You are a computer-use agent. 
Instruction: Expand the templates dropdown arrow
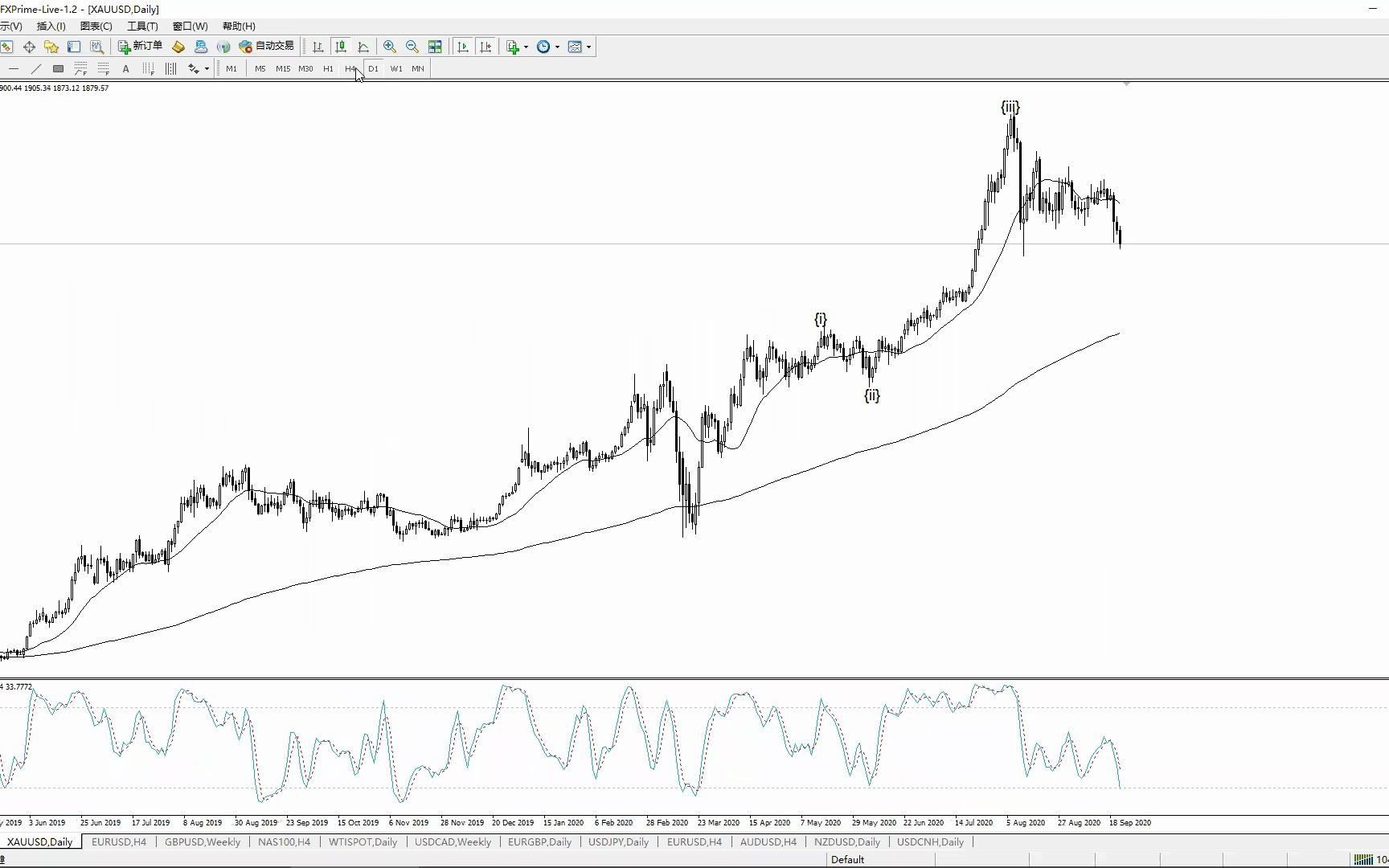tap(589, 47)
